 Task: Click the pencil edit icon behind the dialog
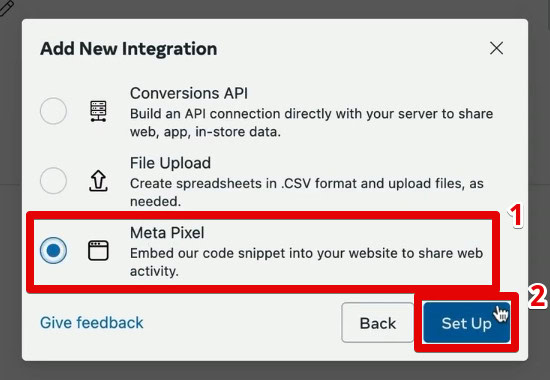[6, 8]
